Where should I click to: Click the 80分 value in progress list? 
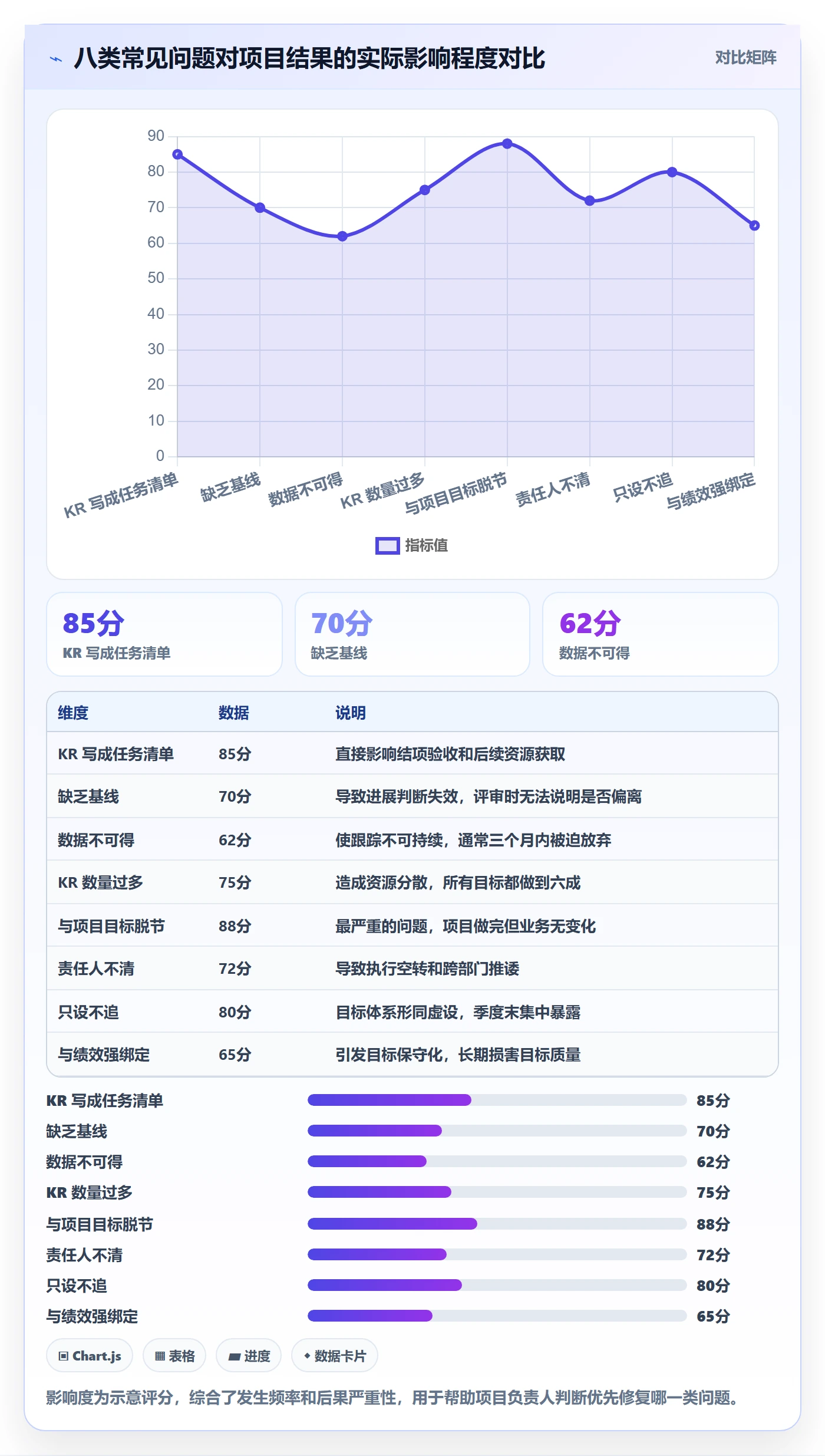(x=713, y=1286)
